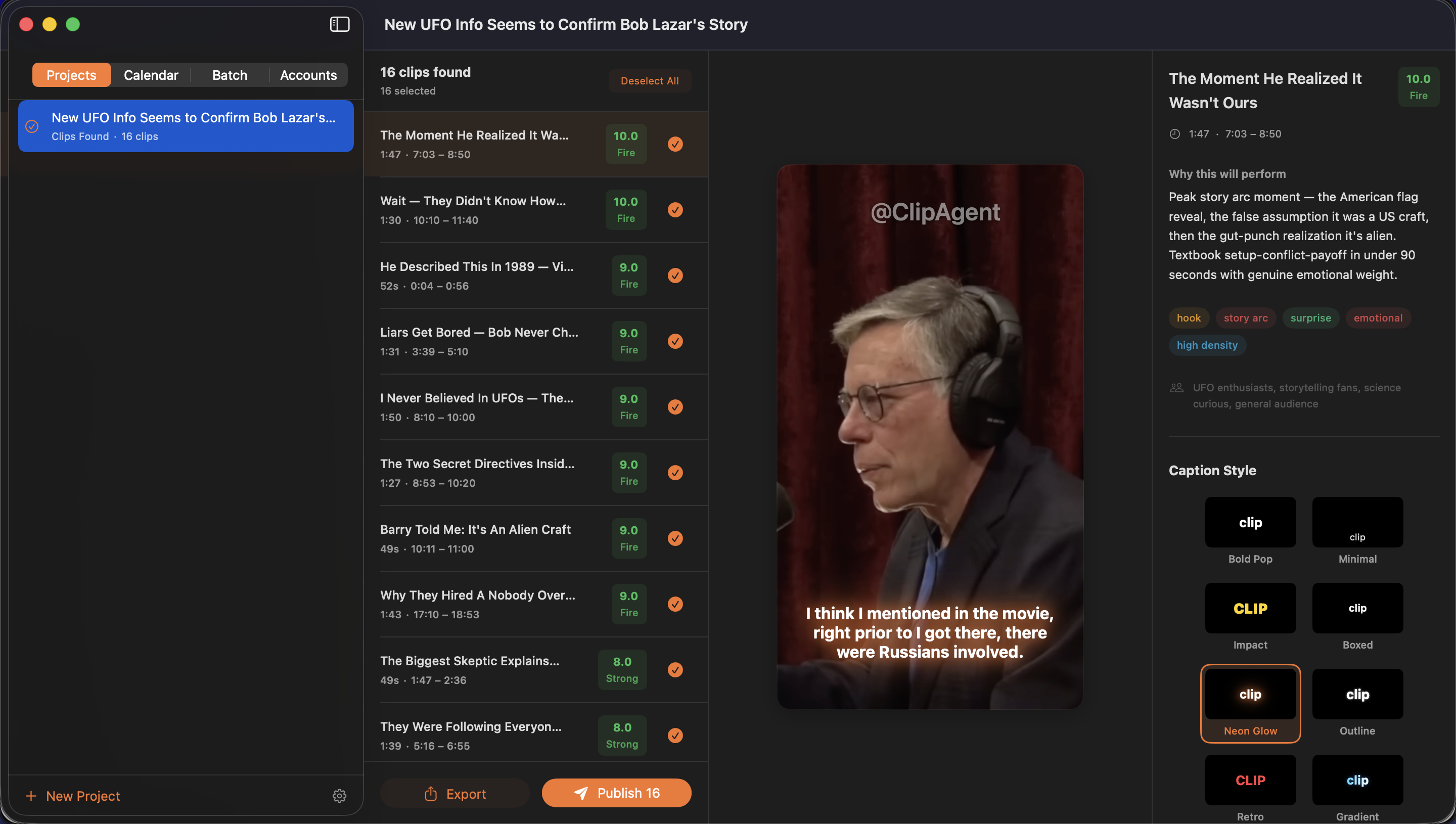Toggle checkmark on 'The Biggest Skeptic Explains' clip
This screenshot has width=1456, height=824.
[x=675, y=669]
